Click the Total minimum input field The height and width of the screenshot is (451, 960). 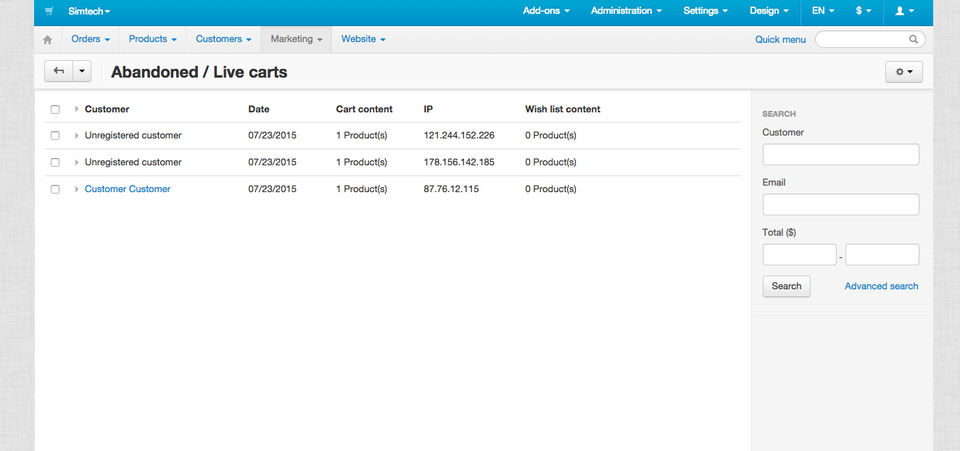click(x=800, y=255)
